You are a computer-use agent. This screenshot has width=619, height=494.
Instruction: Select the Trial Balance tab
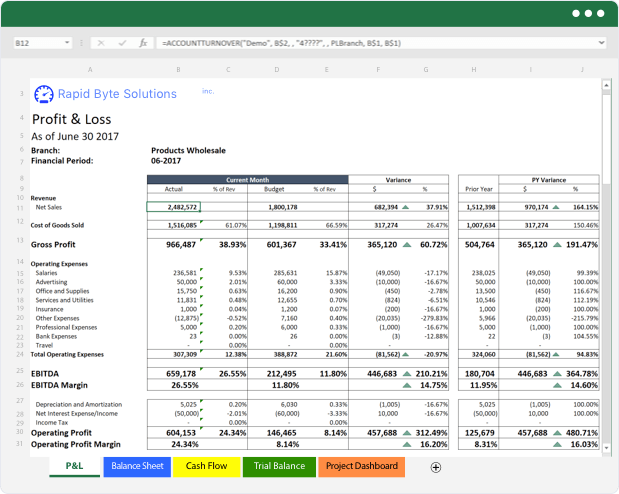pyautogui.click(x=277, y=466)
